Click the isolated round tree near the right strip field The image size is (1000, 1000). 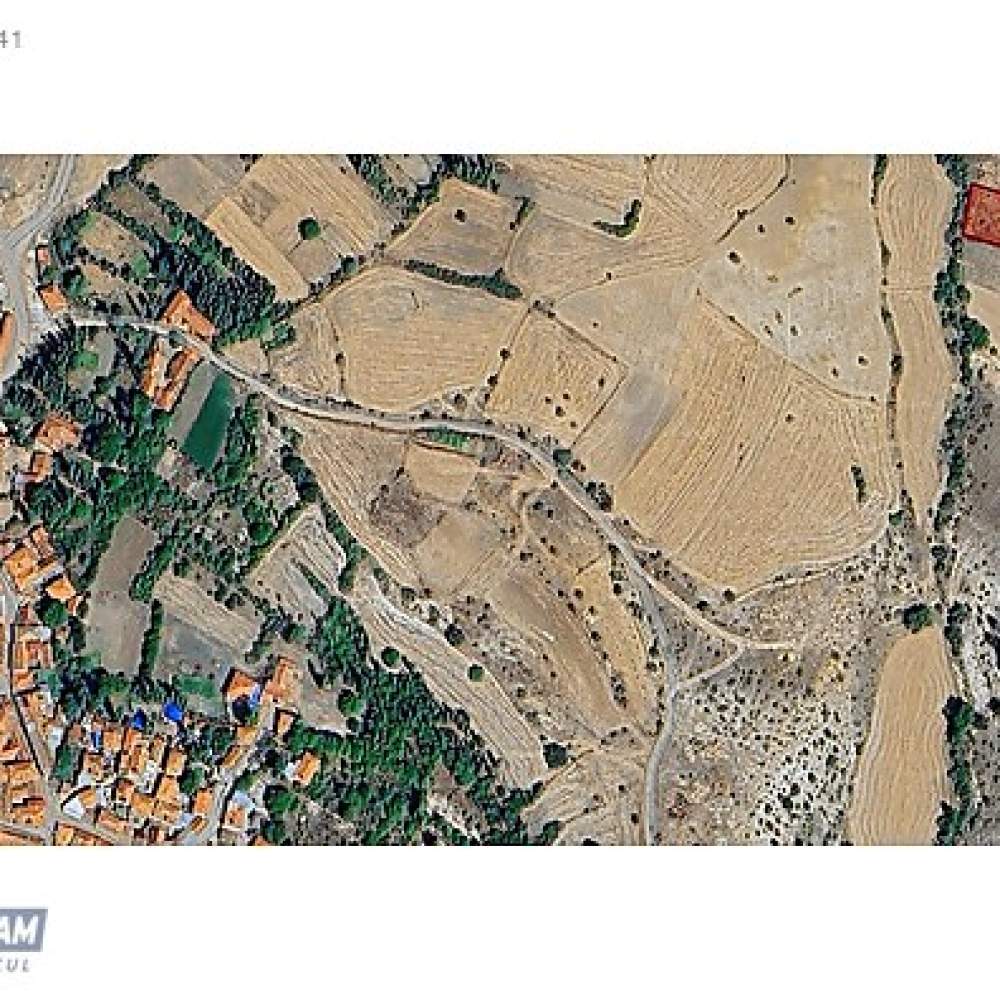click(x=918, y=617)
